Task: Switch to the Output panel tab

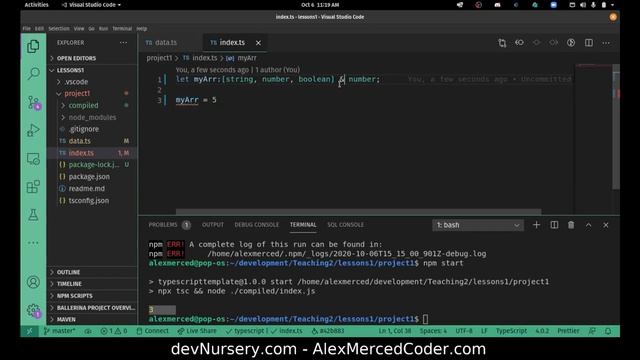Action: click(x=213, y=225)
